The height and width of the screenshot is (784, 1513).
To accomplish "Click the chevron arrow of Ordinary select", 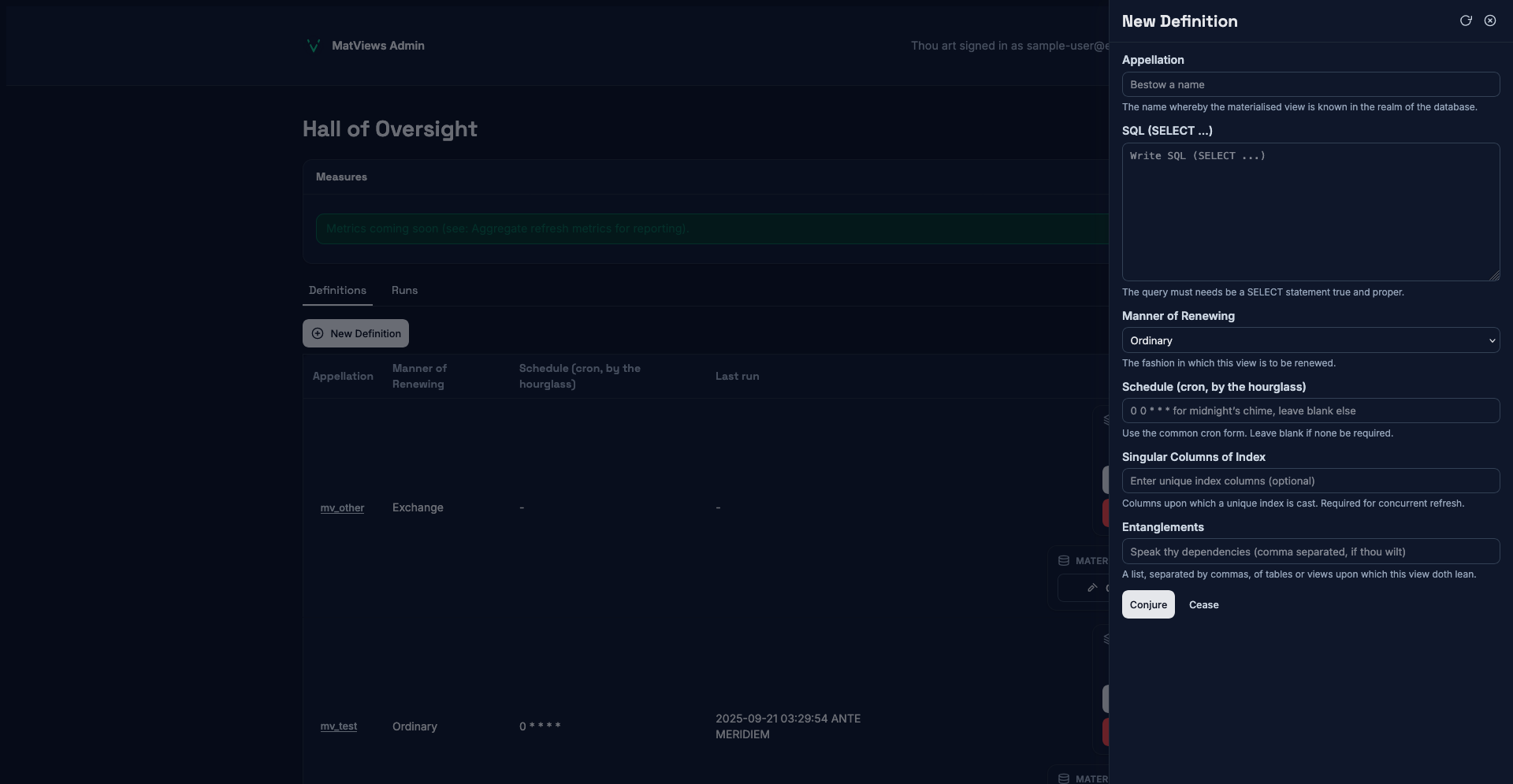I will tap(1492, 340).
